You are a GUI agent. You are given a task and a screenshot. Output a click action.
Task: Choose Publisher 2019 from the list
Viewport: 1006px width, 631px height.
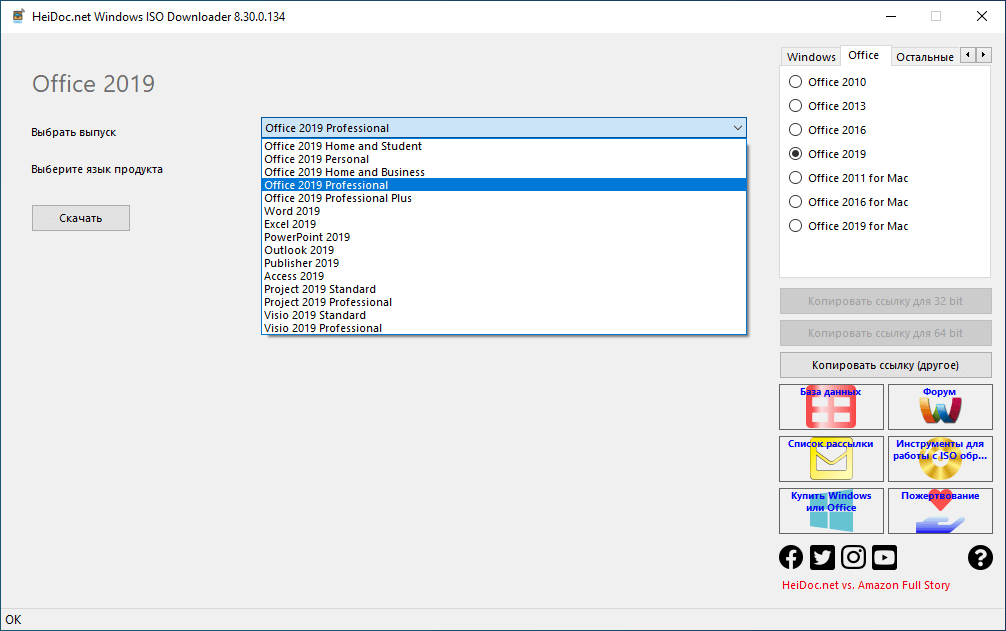click(504, 263)
